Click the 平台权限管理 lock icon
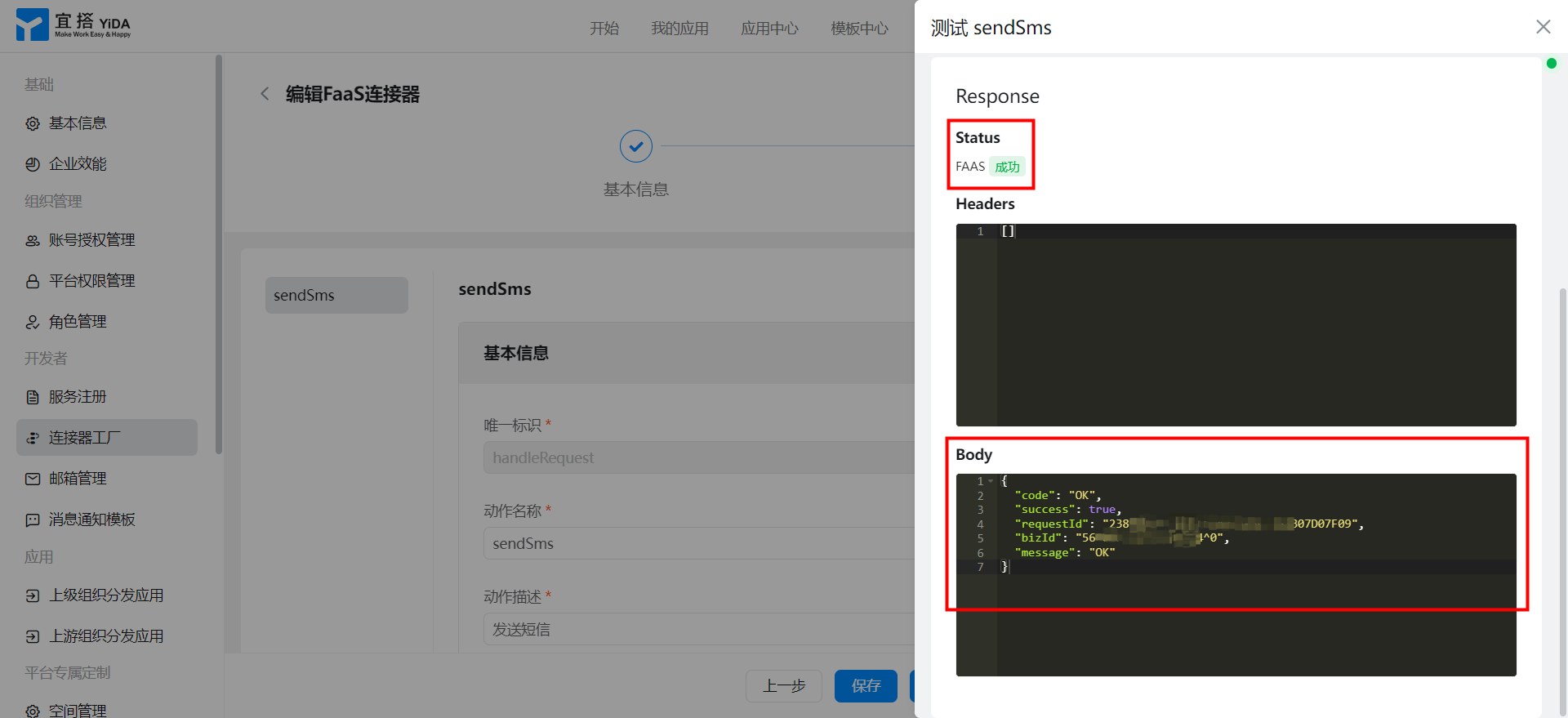This screenshot has height=718, width=1568. (x=33, y=281)
